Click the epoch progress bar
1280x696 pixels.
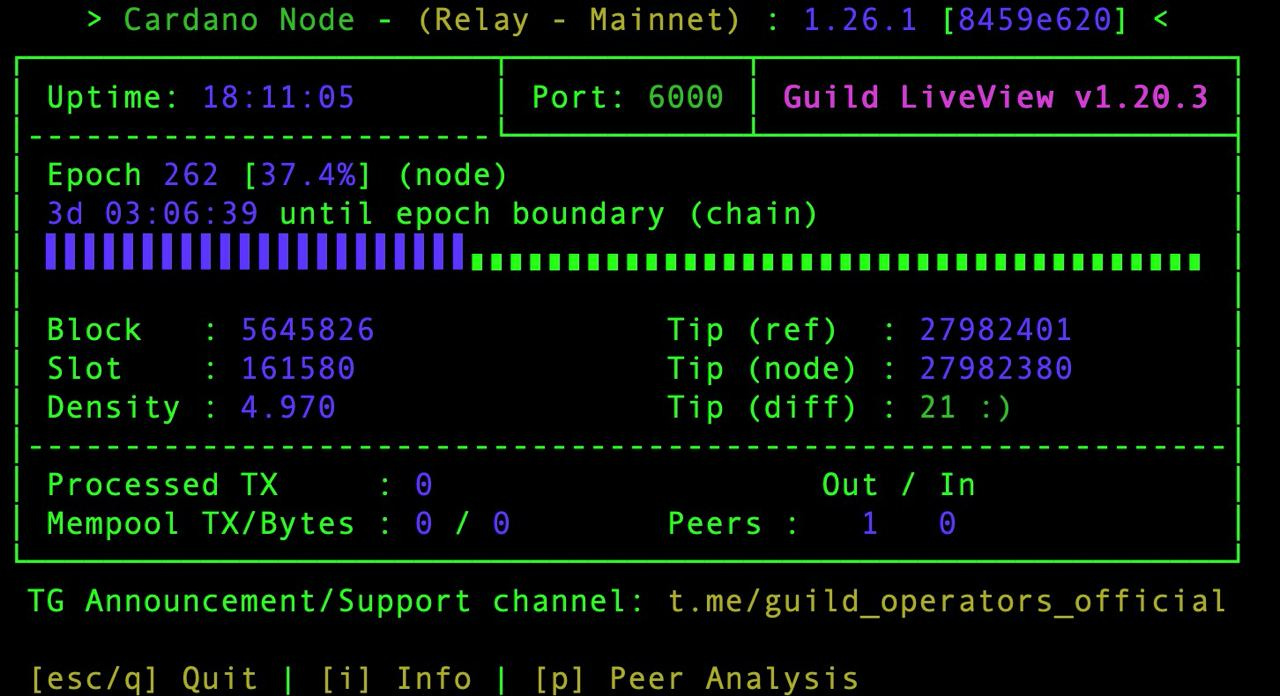pyautogui.click(x=623, y=252)
